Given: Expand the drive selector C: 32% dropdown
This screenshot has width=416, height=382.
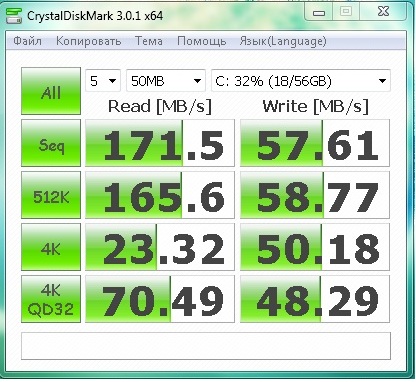Looking at the screenshot, I should [x=301, y=80].
